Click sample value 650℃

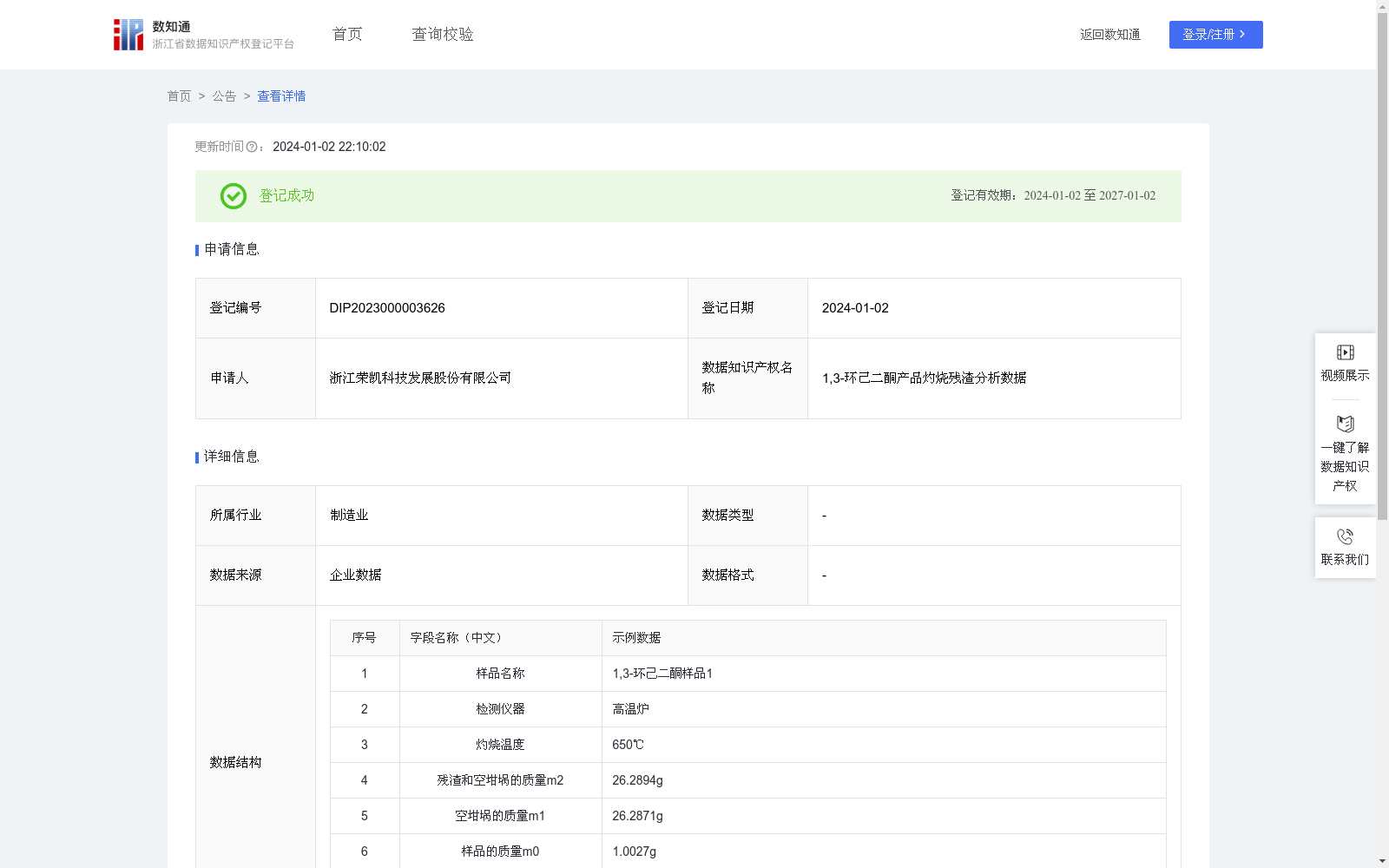tap(628, 745)
